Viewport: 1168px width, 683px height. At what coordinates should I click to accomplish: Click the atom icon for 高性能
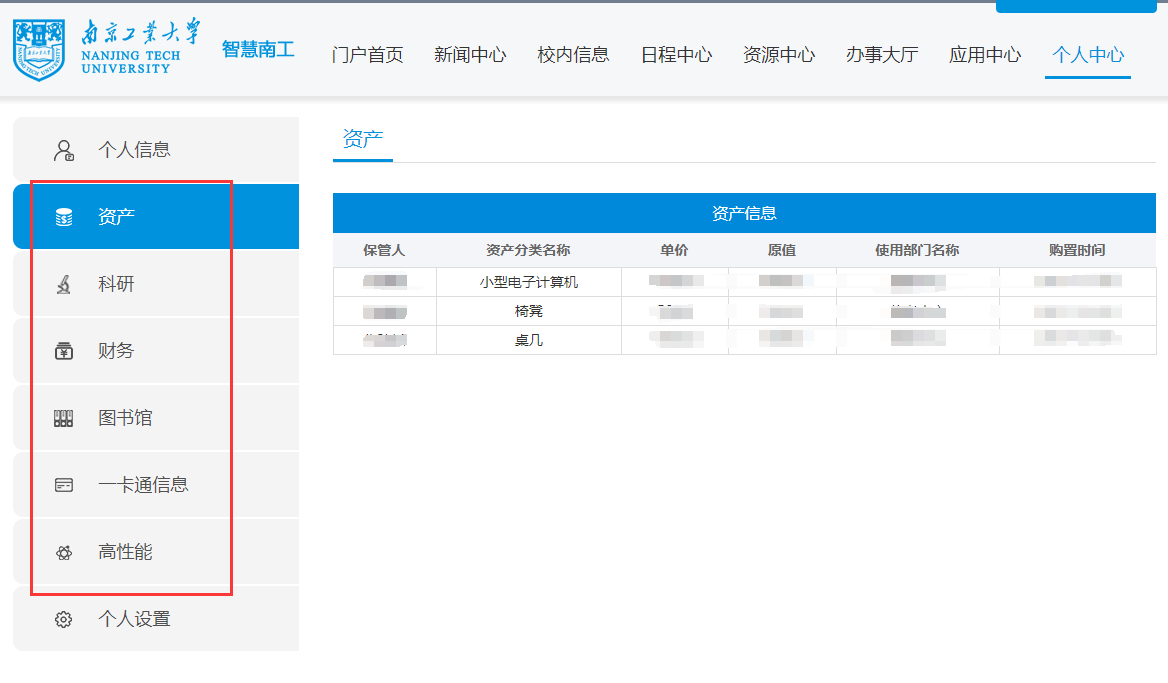point(64,552)
